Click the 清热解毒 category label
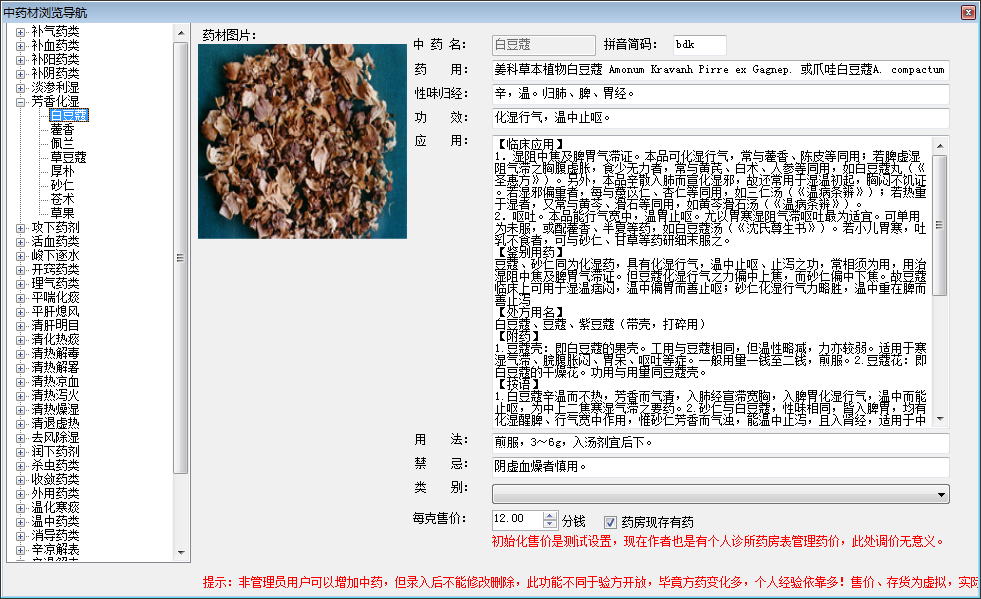The image size is (981, 599). [55, 354]
